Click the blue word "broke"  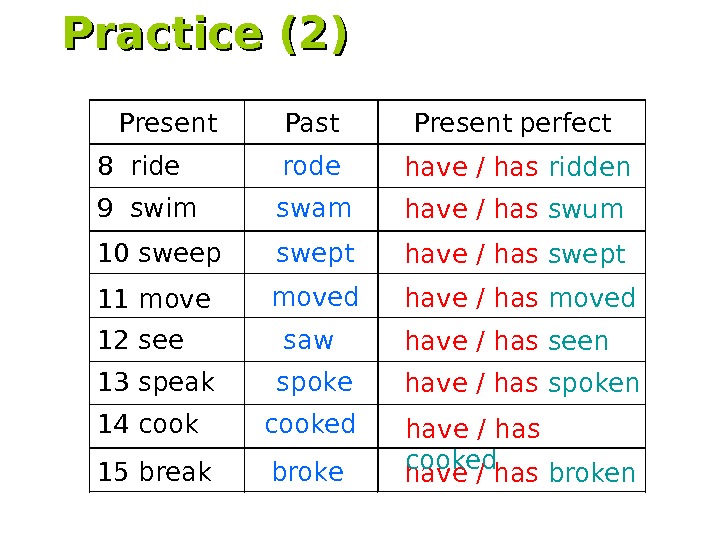click(x=308, y=472)
